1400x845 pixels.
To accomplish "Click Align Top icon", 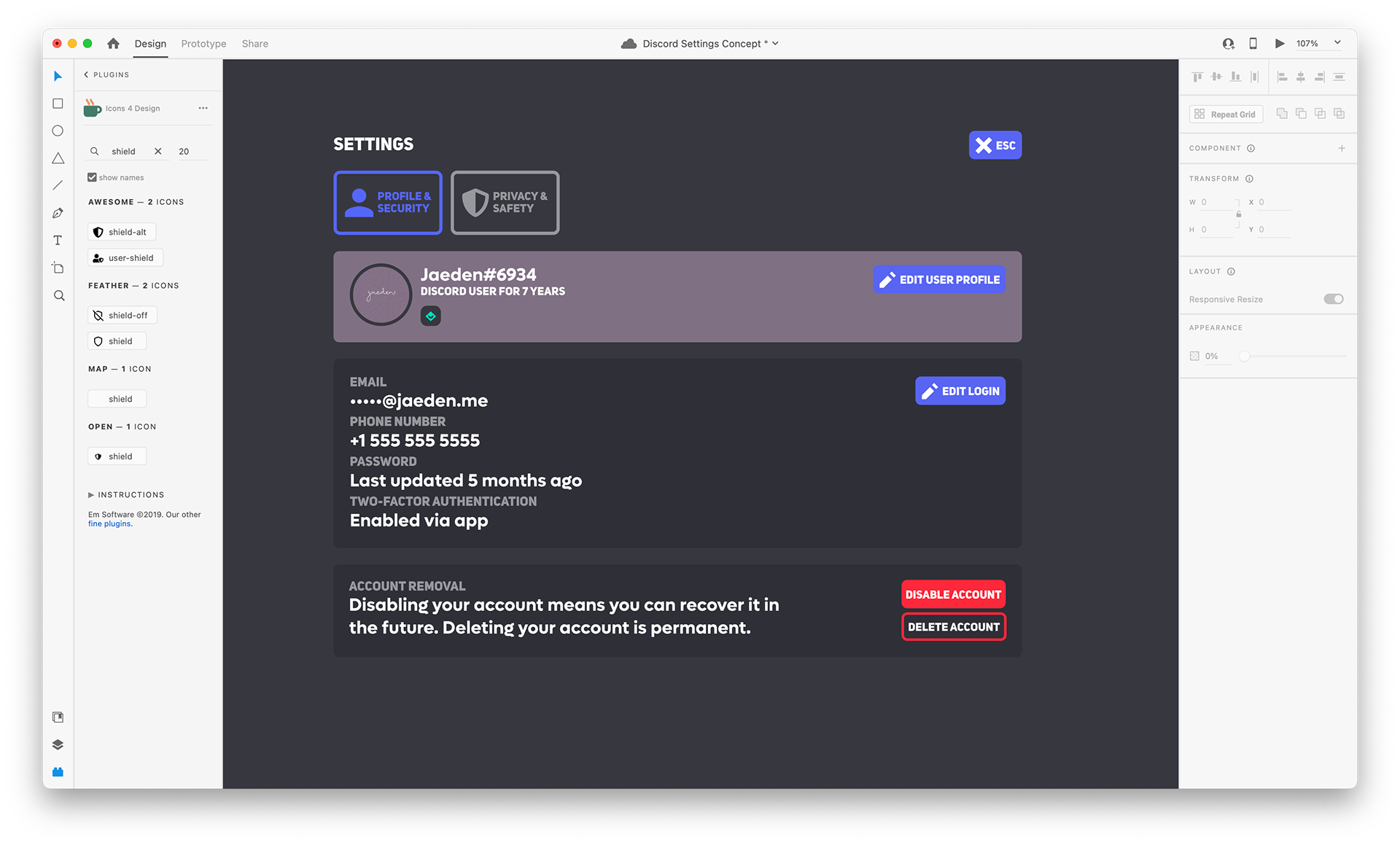I will pos(1197,77).
